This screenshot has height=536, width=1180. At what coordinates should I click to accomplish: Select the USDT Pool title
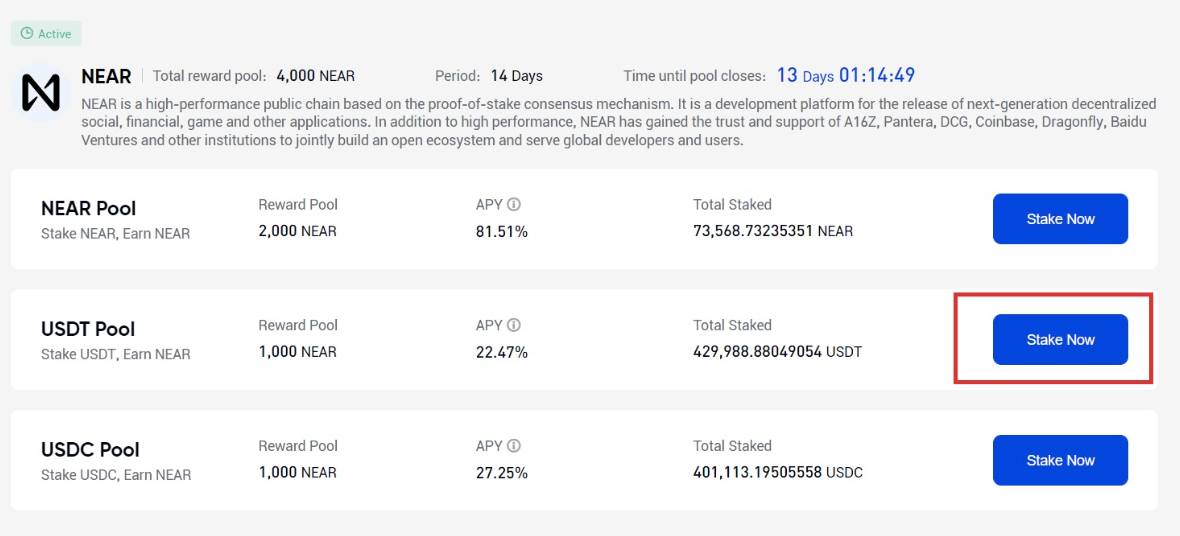point(88,329)
